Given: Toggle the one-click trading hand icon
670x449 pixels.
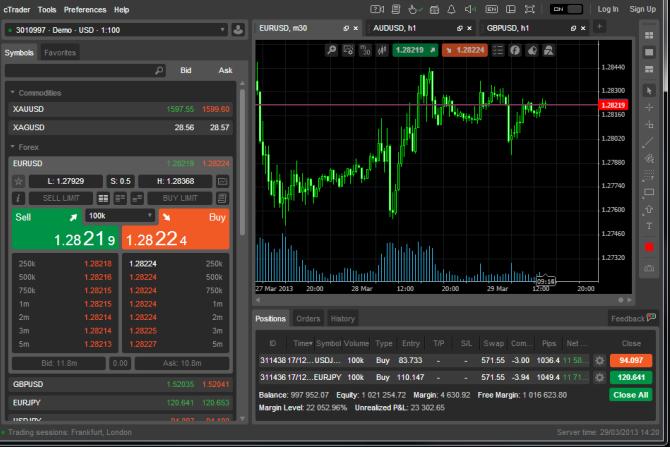Looking at the screenshot, I should coord(414,9).
